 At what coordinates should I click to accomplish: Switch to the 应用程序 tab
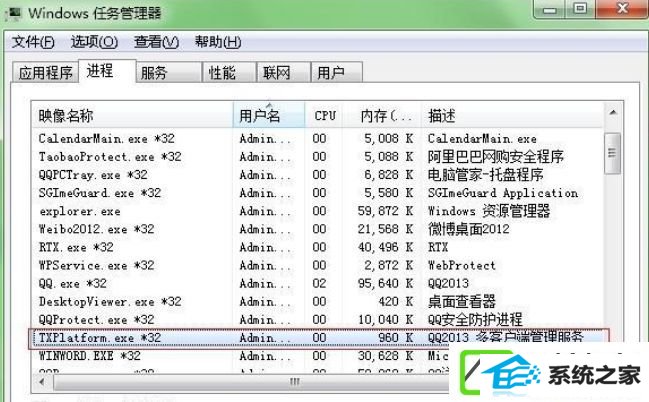pyautogui.click(x=45, y=72)
